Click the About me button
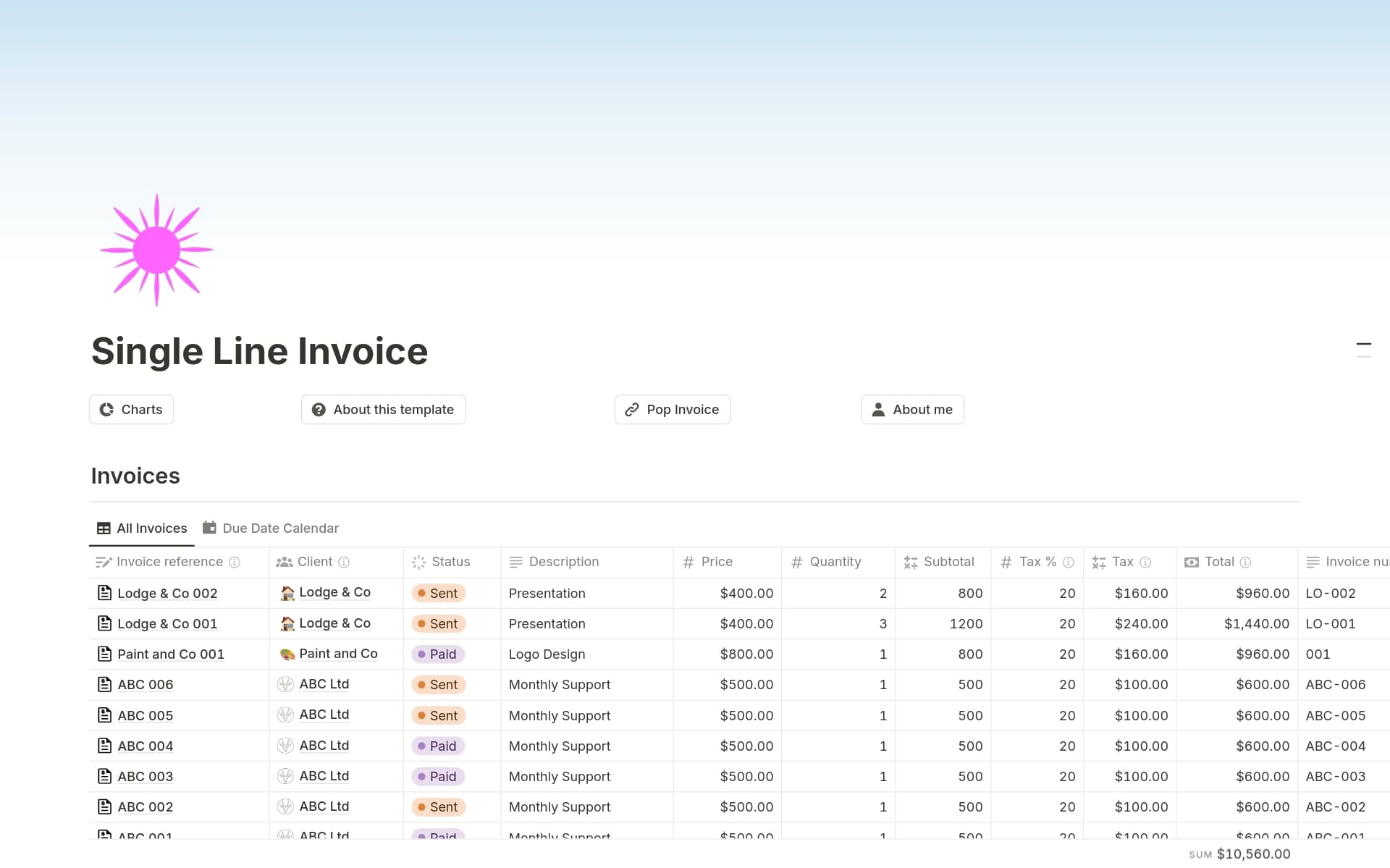Screen dimensions: 1390x868 (x=912, y=409)
